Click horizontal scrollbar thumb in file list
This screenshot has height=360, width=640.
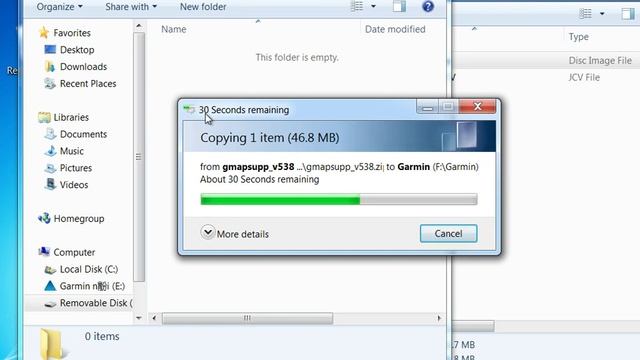[247, 318]
